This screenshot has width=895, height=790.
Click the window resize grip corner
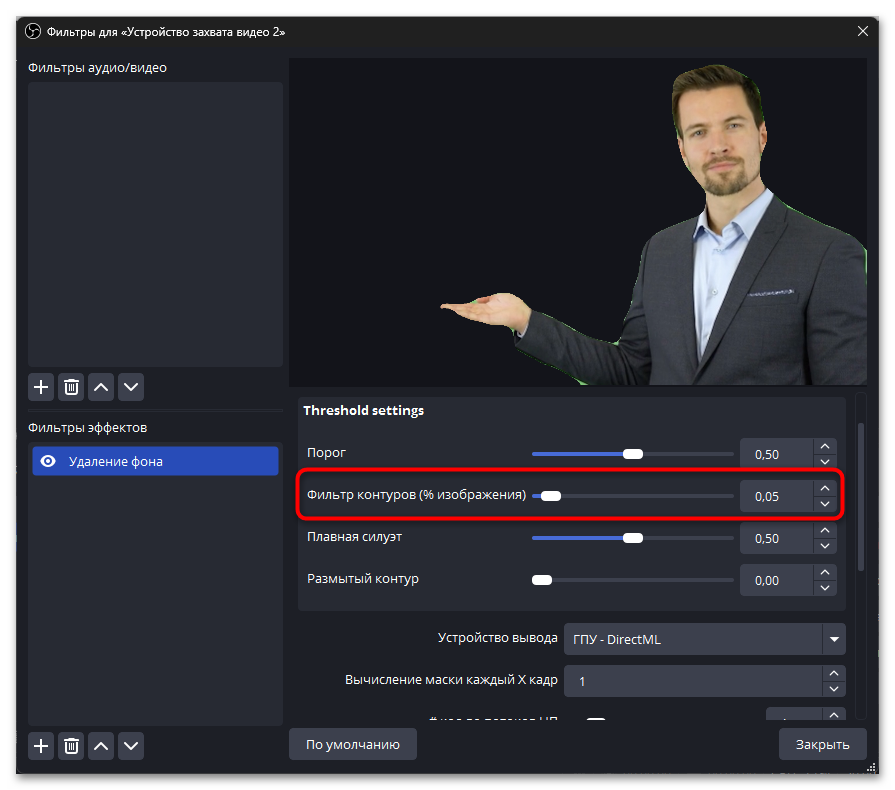click(871, 767)
